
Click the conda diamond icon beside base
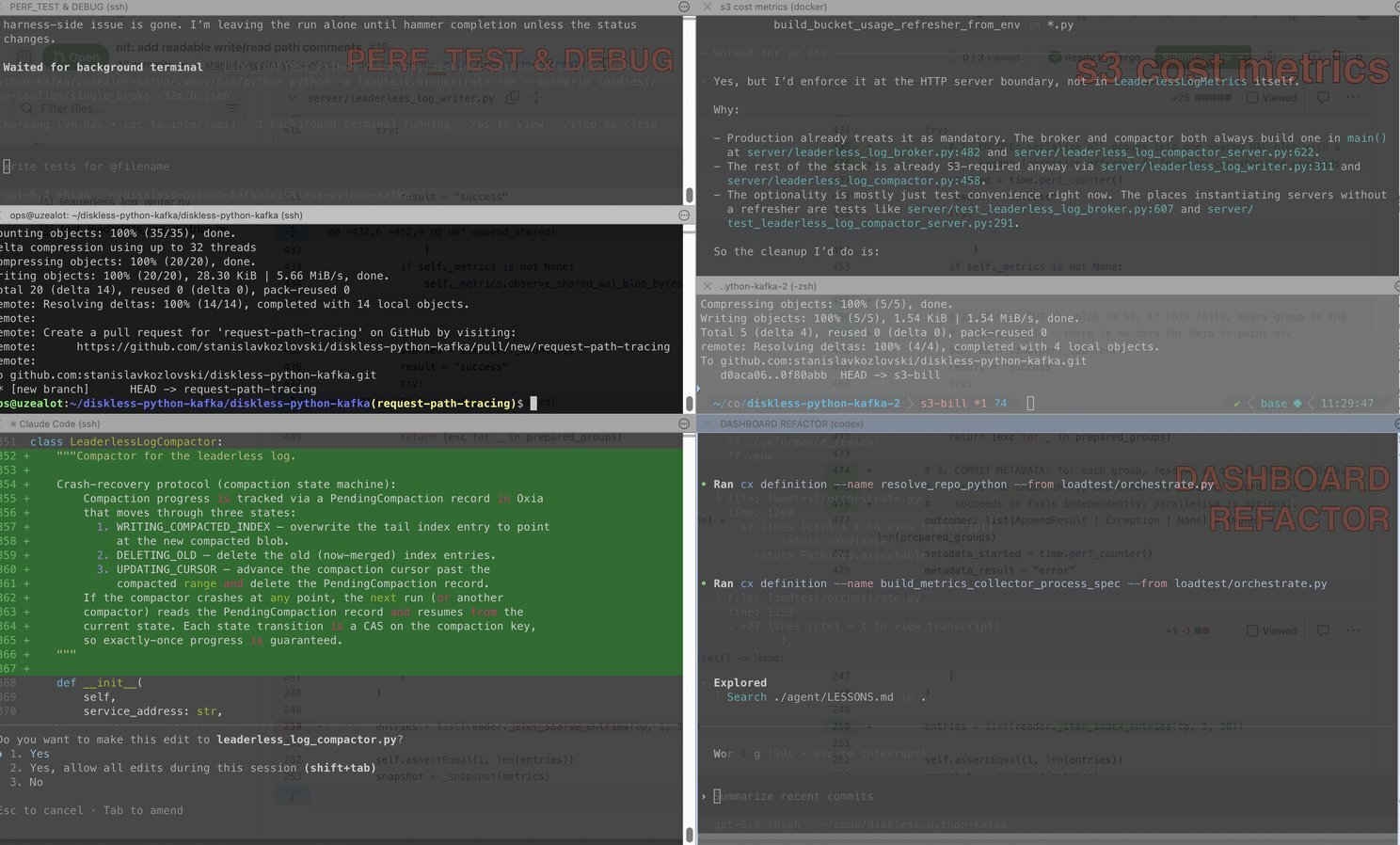click(x=1297, y=404)
